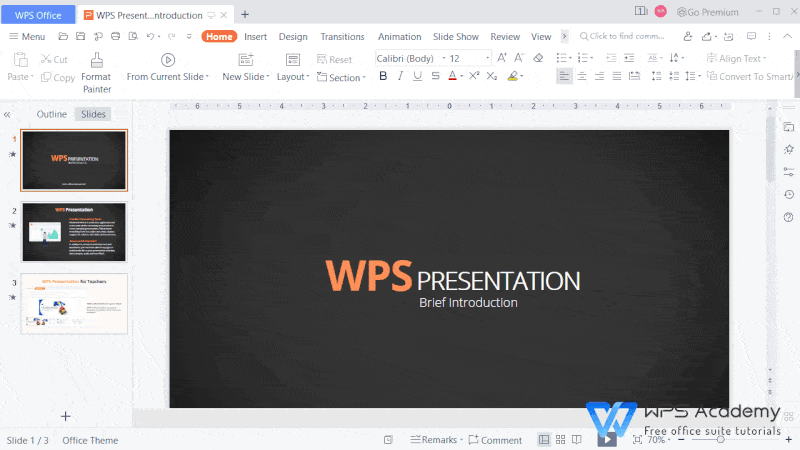Click Convert To SmartArt button
The image size is (800, 450).
click(750, 76)
